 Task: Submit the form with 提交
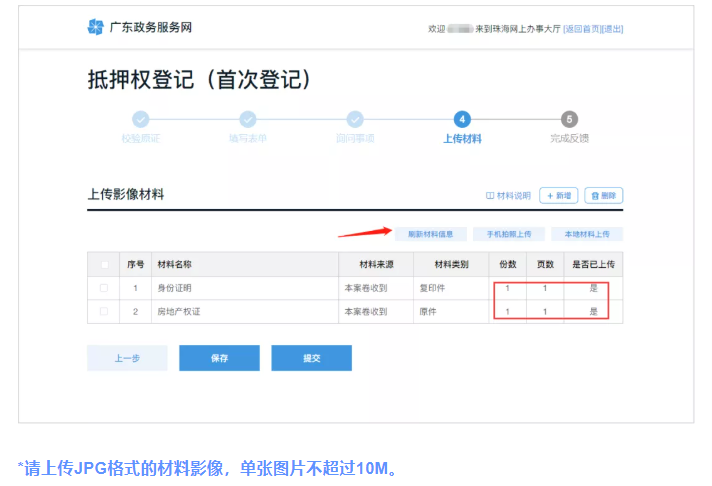[x=311, y=358]
